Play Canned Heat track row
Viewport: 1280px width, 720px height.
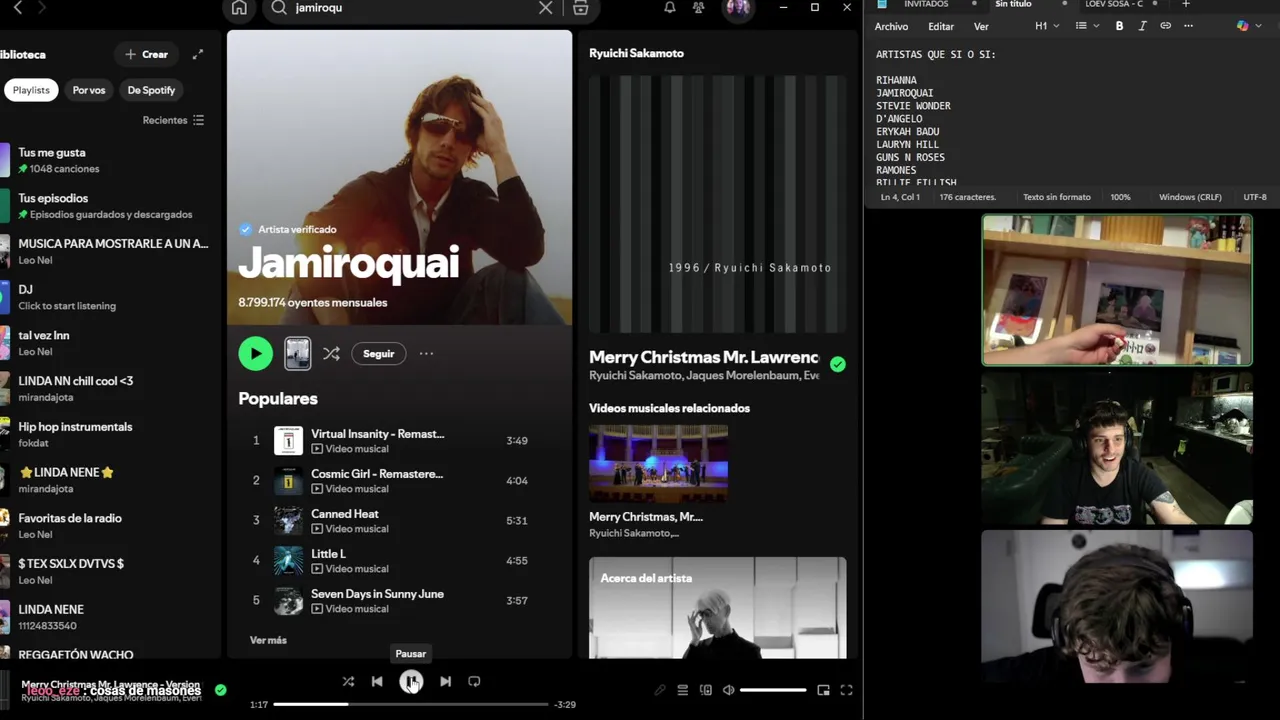tap(398, 520)
